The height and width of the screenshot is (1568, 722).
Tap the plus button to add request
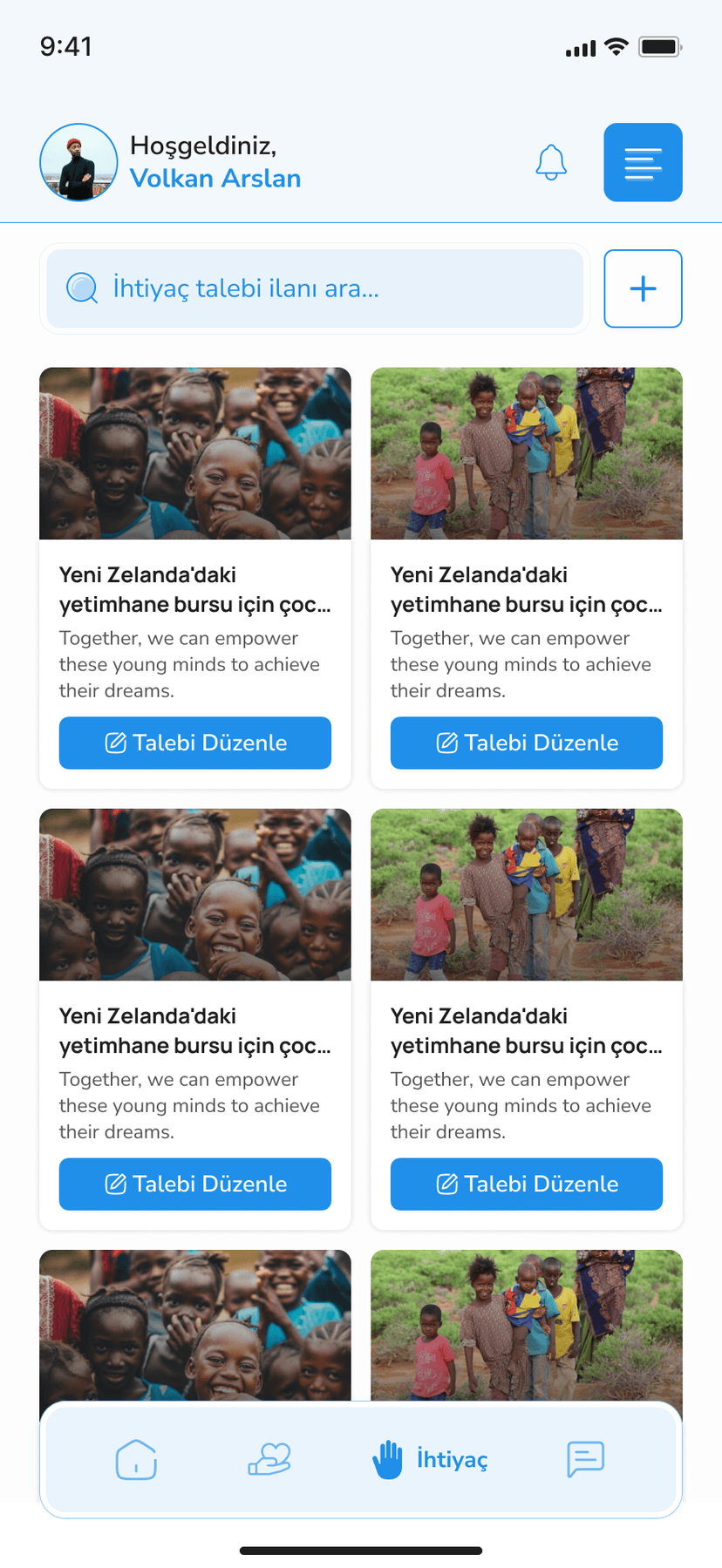click(643, 288)
